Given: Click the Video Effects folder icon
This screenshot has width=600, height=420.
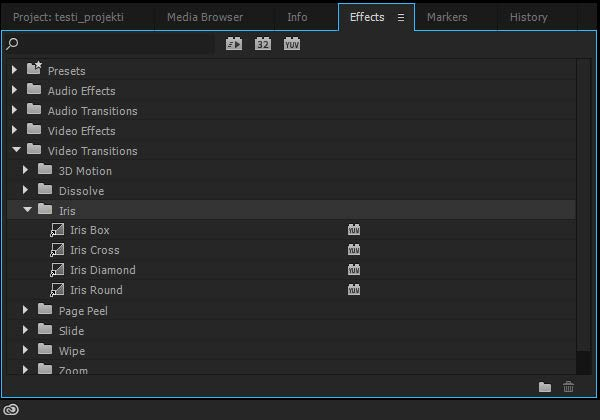Looking at the screenshot, I should [x=34, y=129].
